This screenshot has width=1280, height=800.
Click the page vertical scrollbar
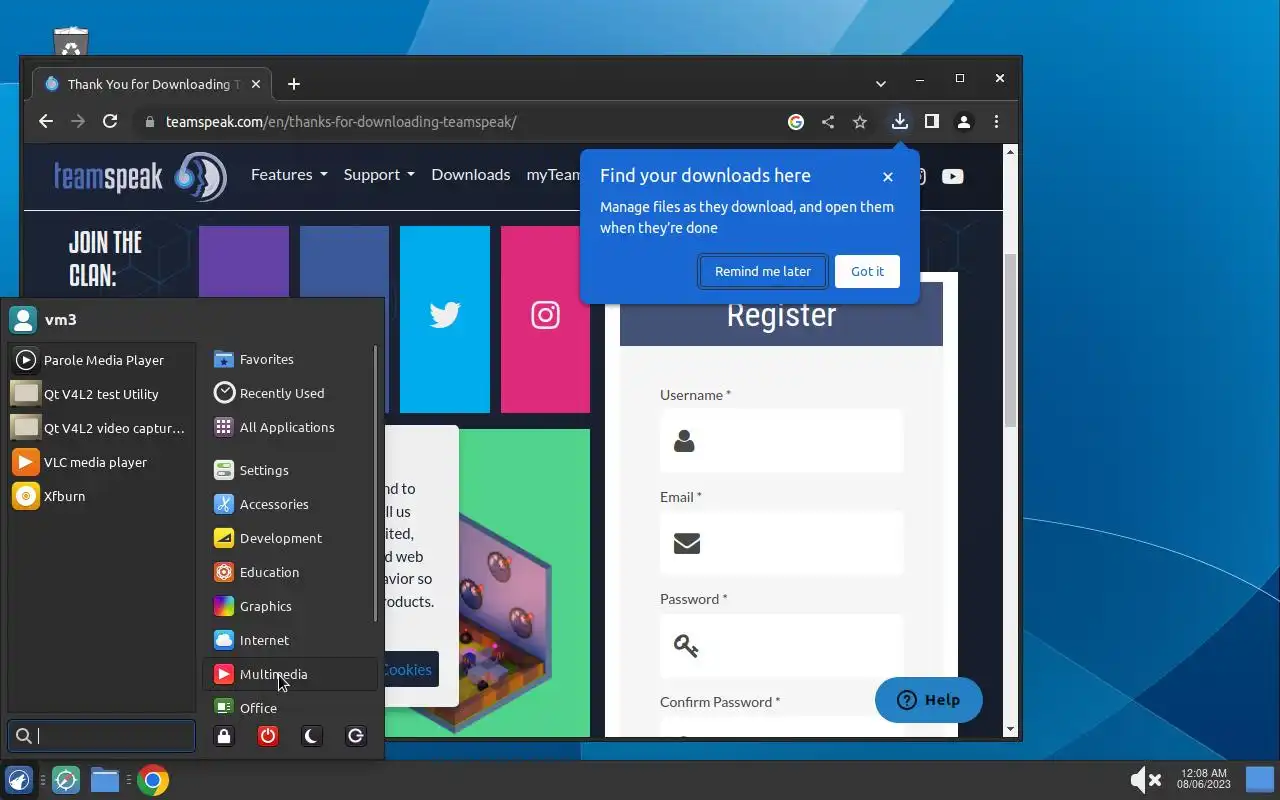[1010, 340]
